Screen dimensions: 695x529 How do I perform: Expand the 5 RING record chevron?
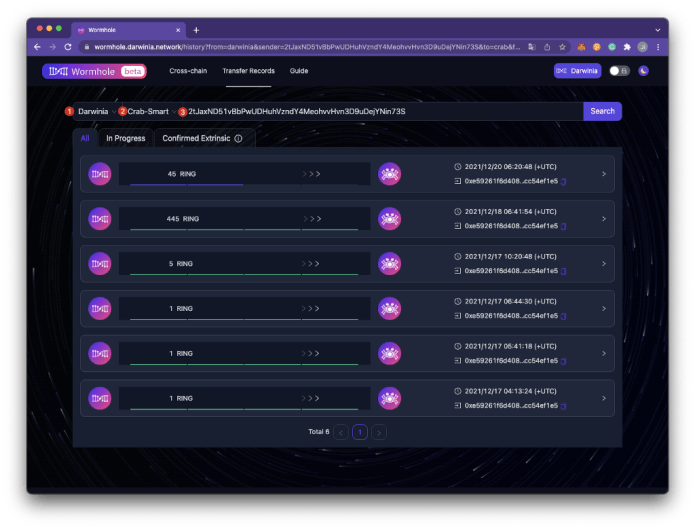pyautogui.click(x=604, y=263)
